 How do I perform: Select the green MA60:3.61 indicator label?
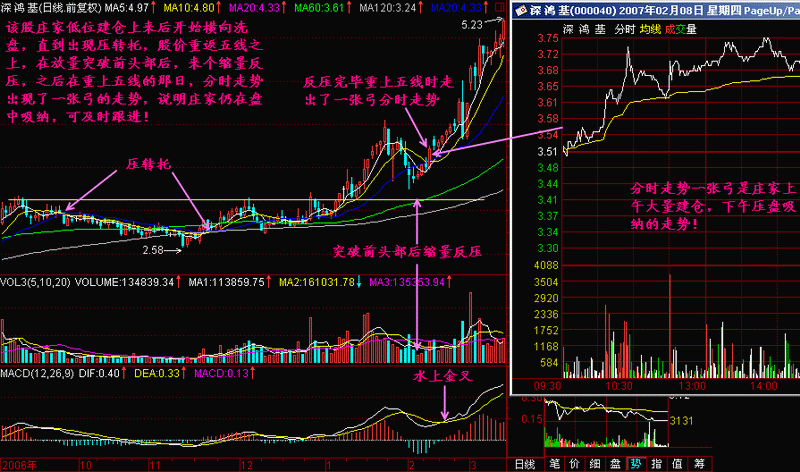319,8
